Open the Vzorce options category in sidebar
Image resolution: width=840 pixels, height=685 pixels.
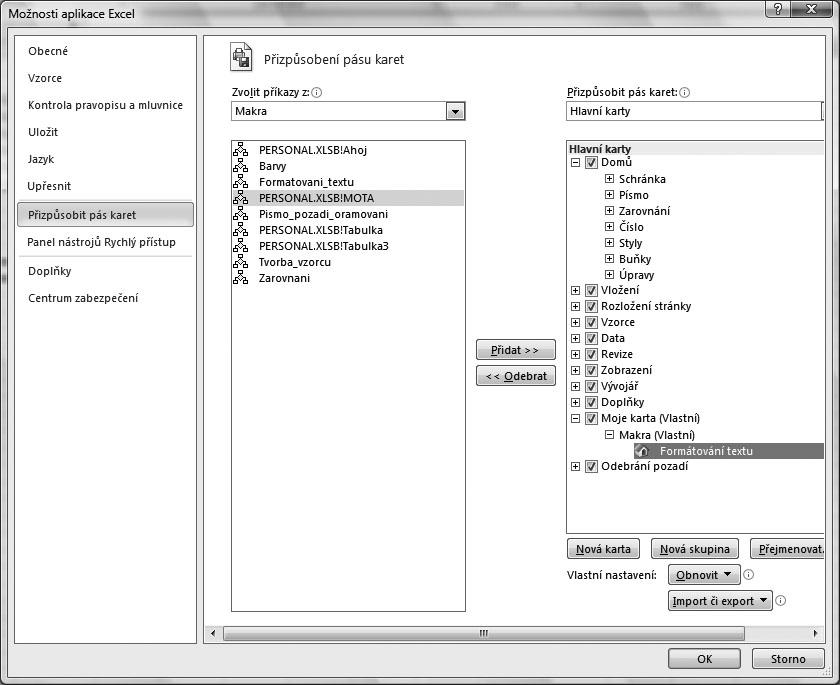[x=45, y=78]
